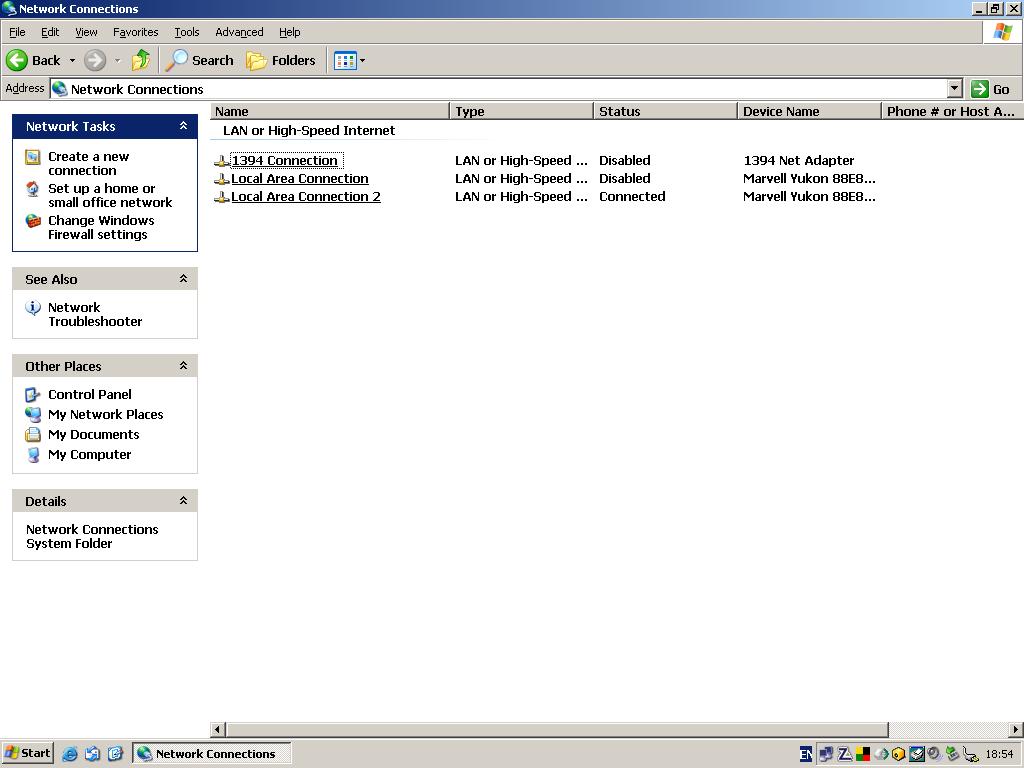Toggle the Folders pane button
Screen dimensions: 1024x768
click(x=281, y=61)
